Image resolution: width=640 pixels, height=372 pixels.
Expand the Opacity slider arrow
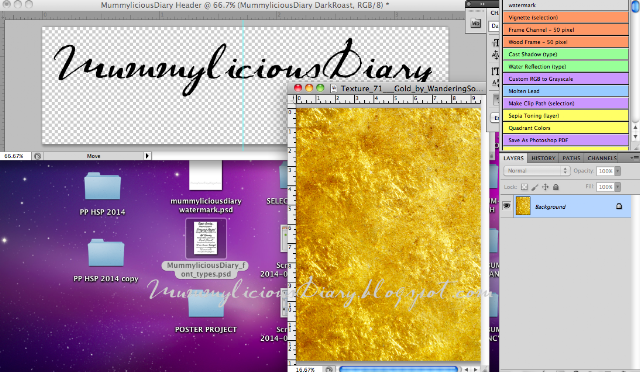pyautogui.click(x=618, y=171)
